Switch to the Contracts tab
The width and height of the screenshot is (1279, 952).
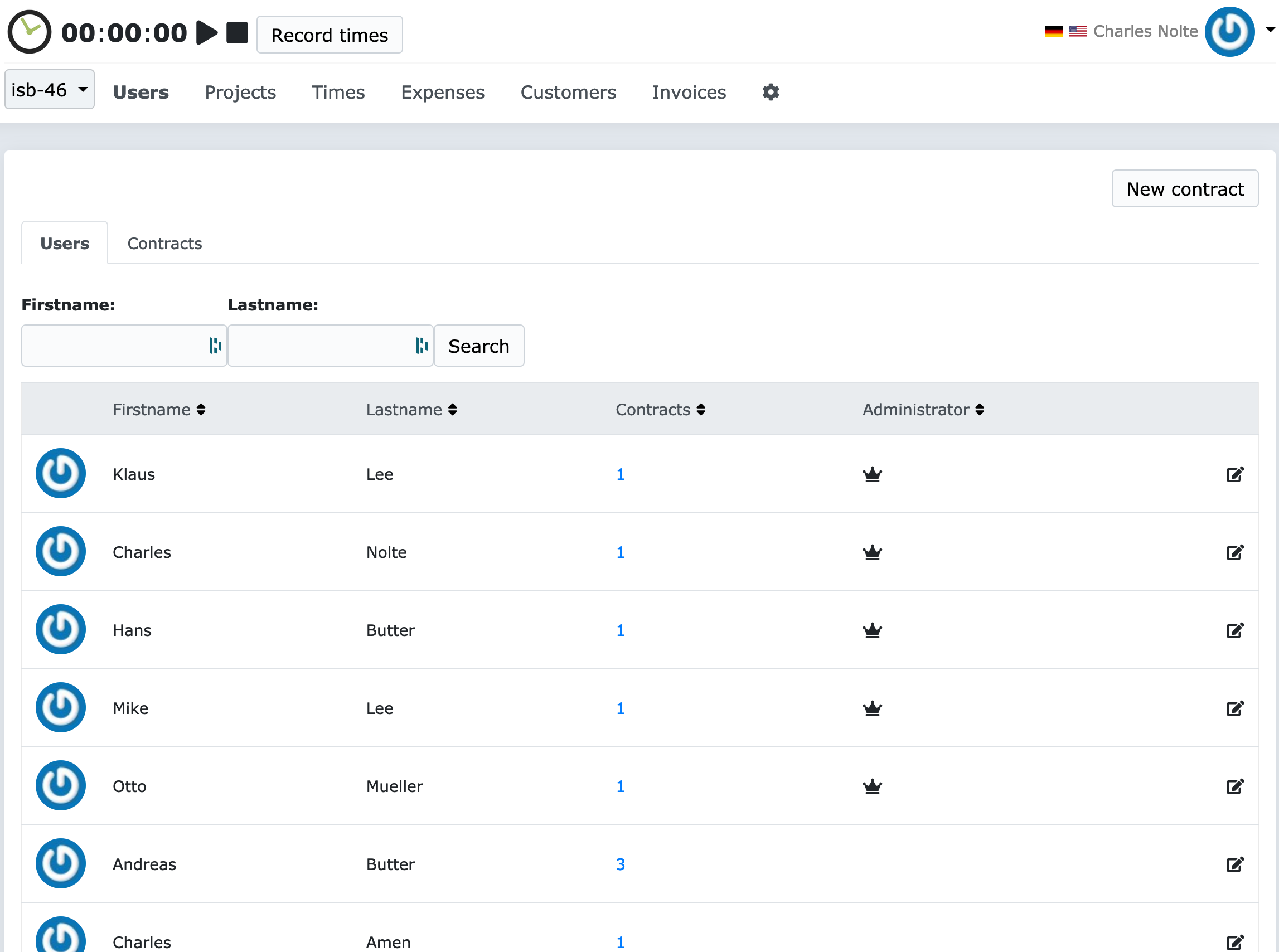pos(164,244)
